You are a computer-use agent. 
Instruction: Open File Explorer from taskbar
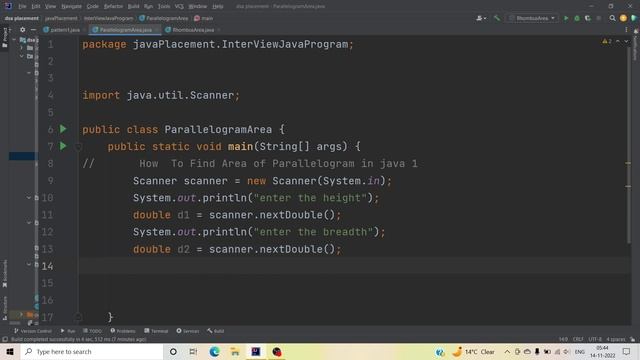coord(235,351)
